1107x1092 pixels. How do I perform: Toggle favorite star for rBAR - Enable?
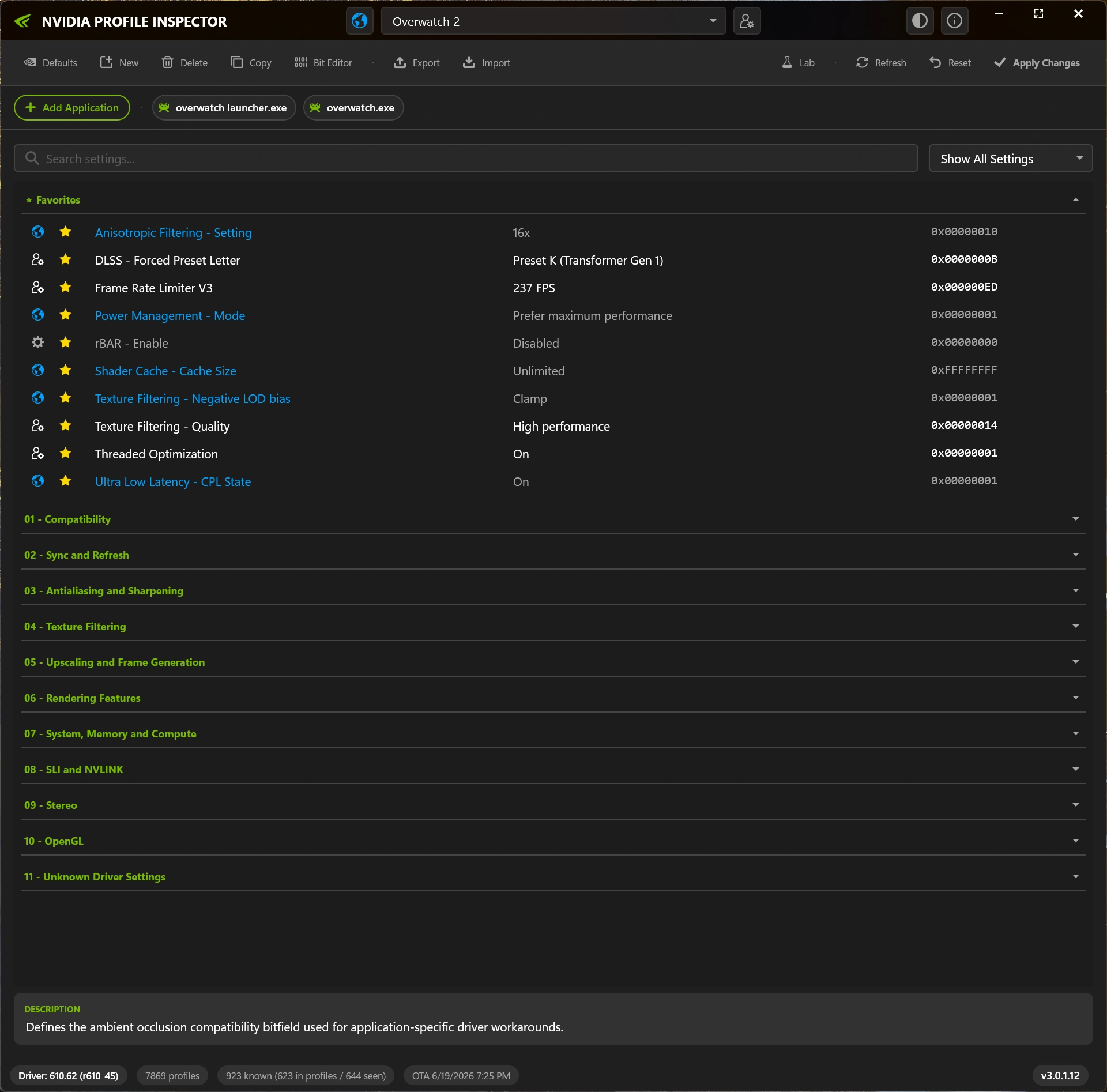pos(66,342)
